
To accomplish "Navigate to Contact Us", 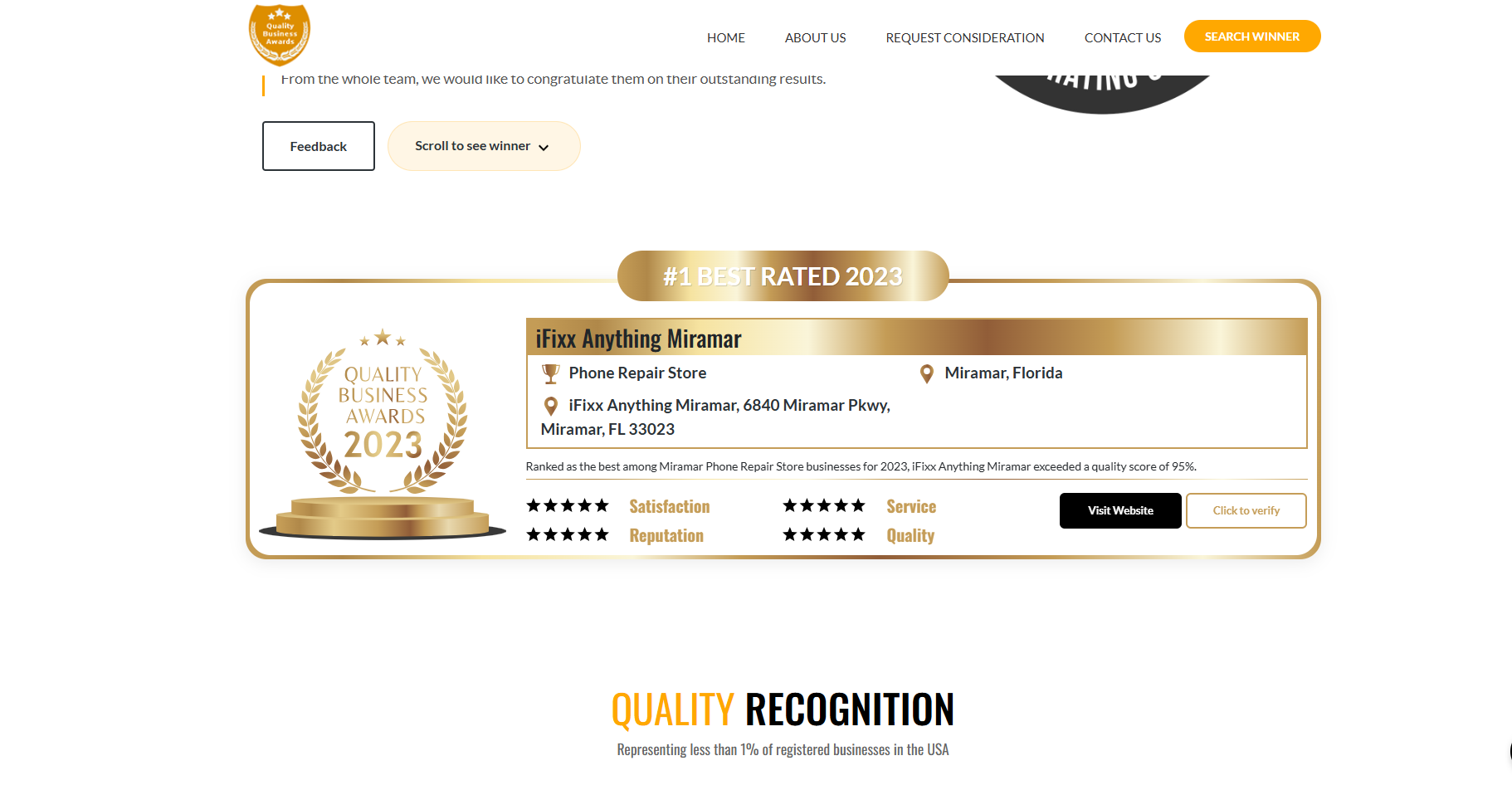I will tap(1122, 38).
